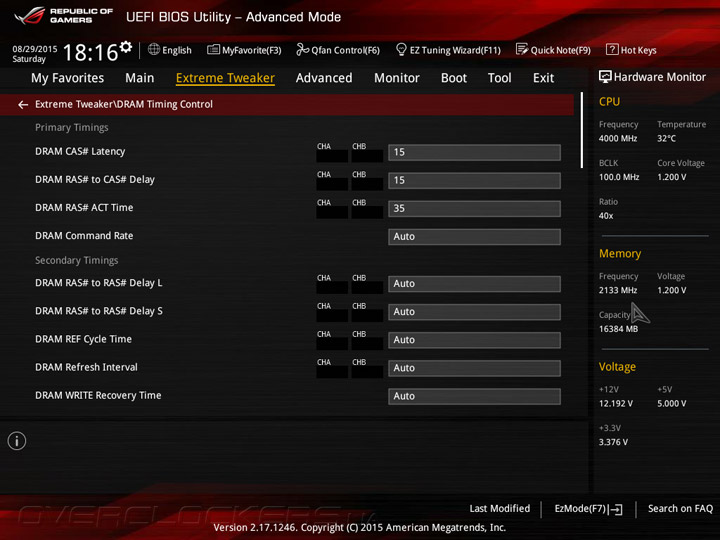Click DRAM WRITE Recovery Time Auto field
This screenshot has width=720, height=540.
(474, 396)
